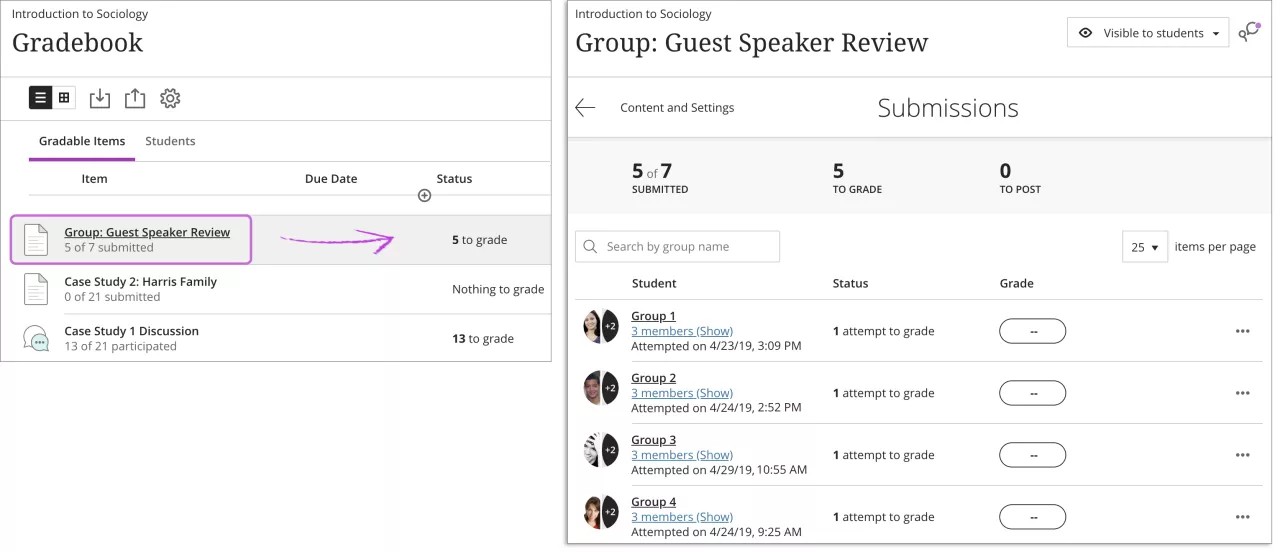
Task: Open class conversation icon at top right
Action: 1248,33
